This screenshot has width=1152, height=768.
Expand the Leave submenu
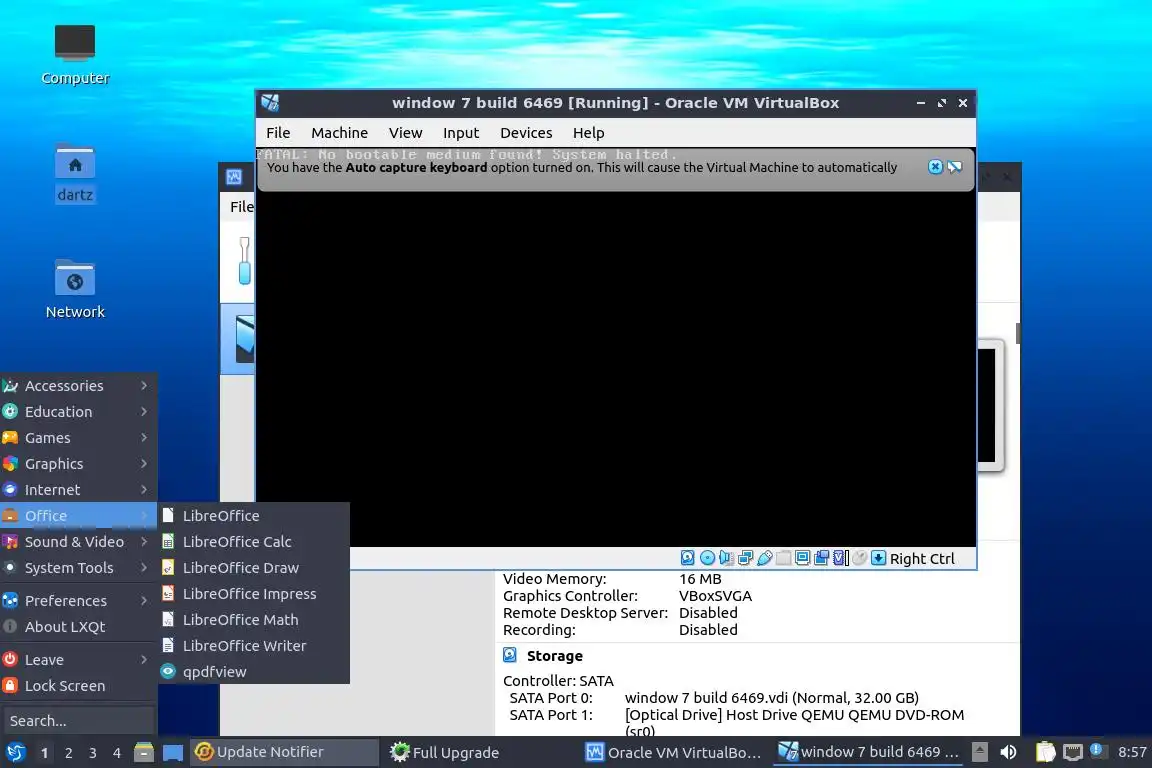click(x=79, y=660)
